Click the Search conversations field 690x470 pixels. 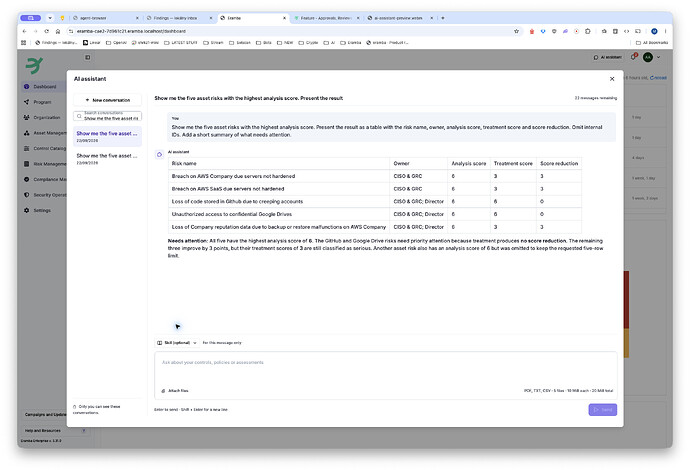pos(107,116)
